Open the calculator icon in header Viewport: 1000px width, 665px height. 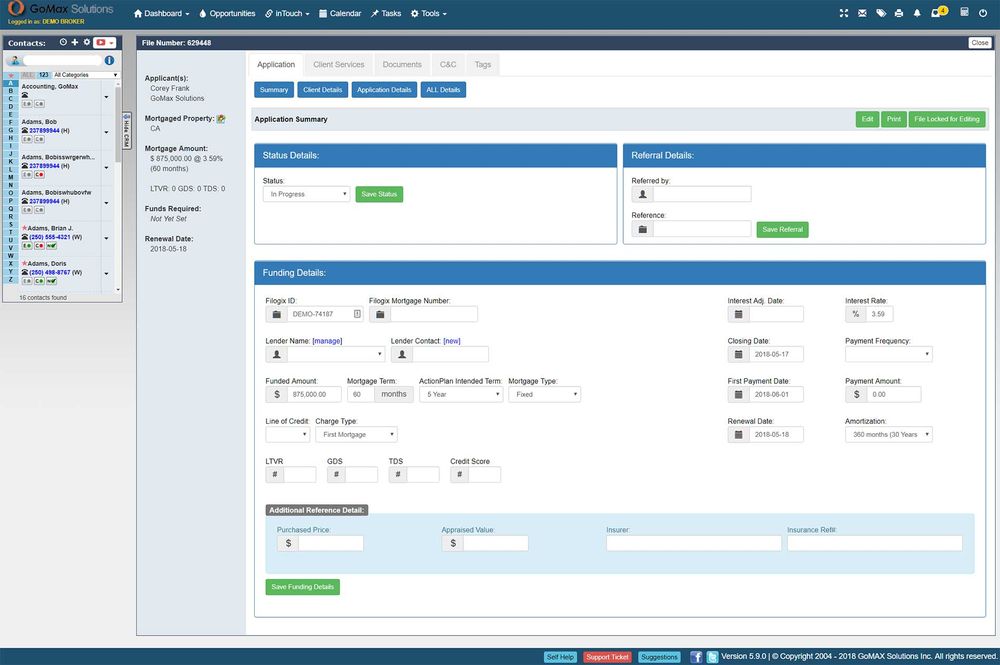(x=965, y=13)
